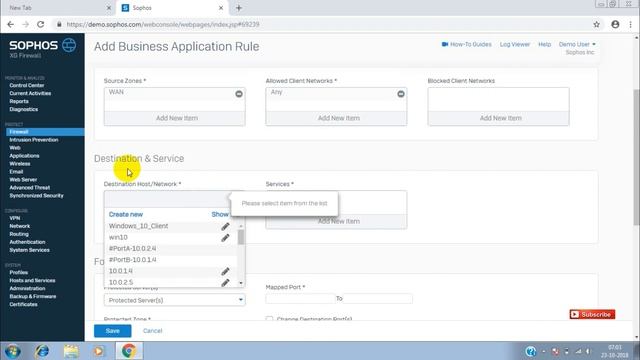Viewport: 640px width, 360px height.
Task: Open the Log Viewer link
Action: click(x=515, y=44)
